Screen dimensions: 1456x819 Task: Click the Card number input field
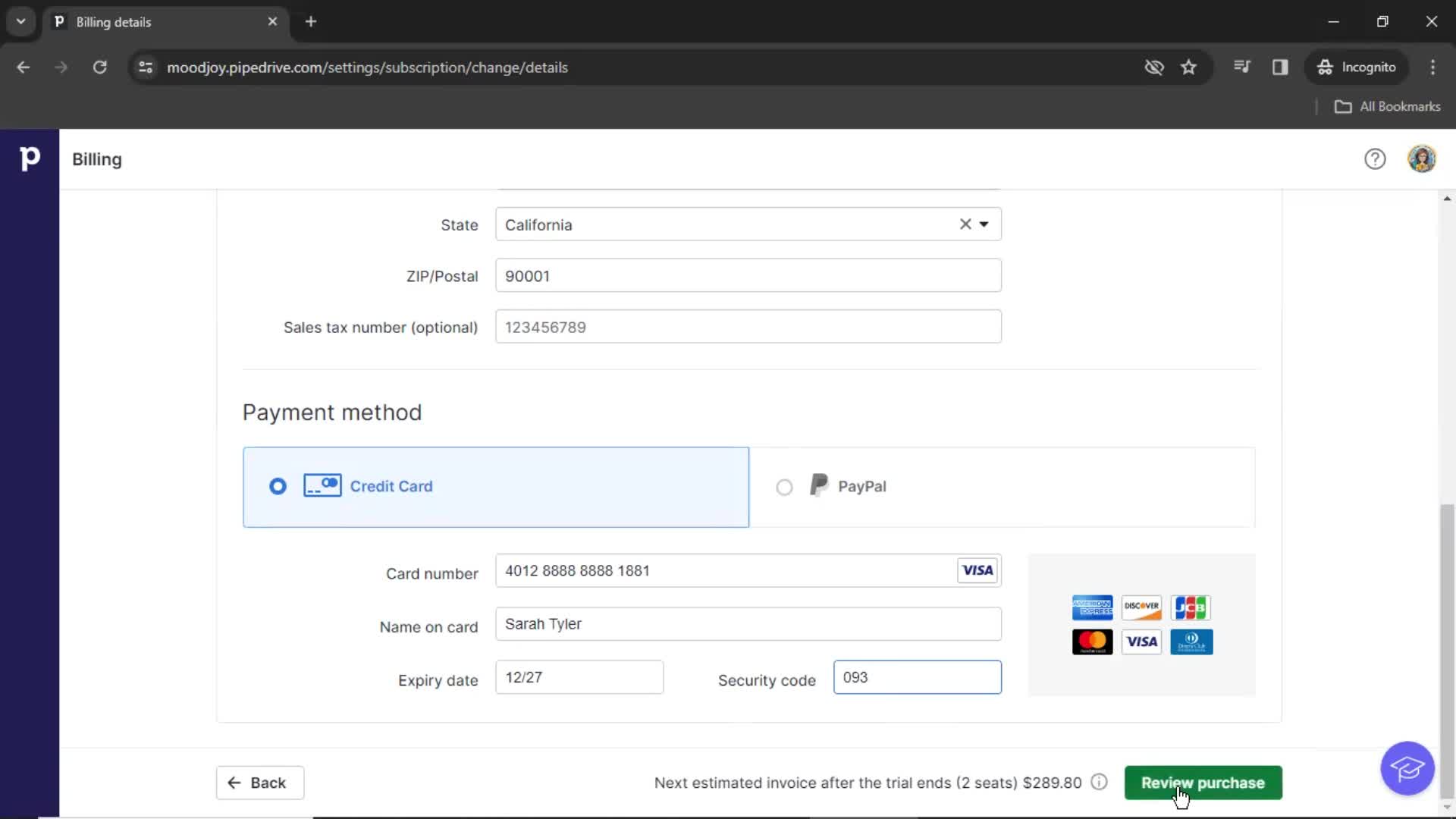pos(748,570)
